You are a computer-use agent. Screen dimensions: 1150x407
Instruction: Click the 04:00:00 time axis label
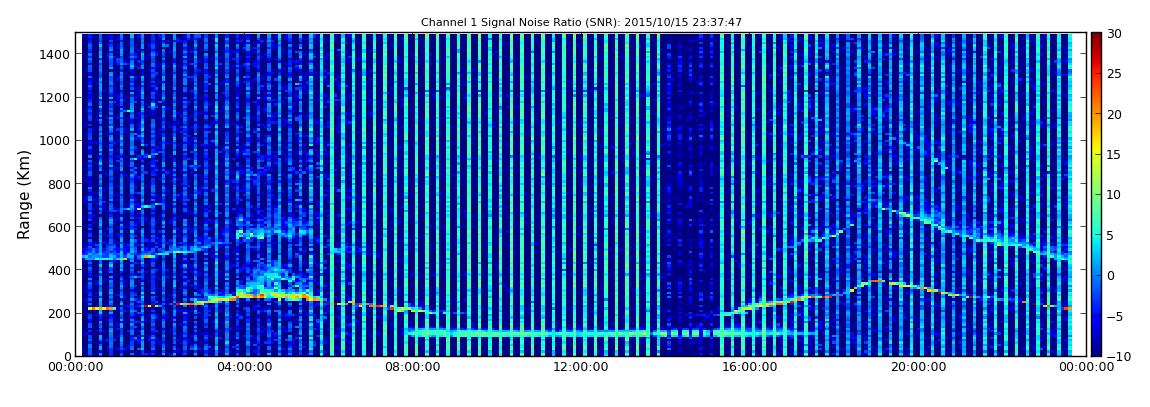click(x=245, y=367)
